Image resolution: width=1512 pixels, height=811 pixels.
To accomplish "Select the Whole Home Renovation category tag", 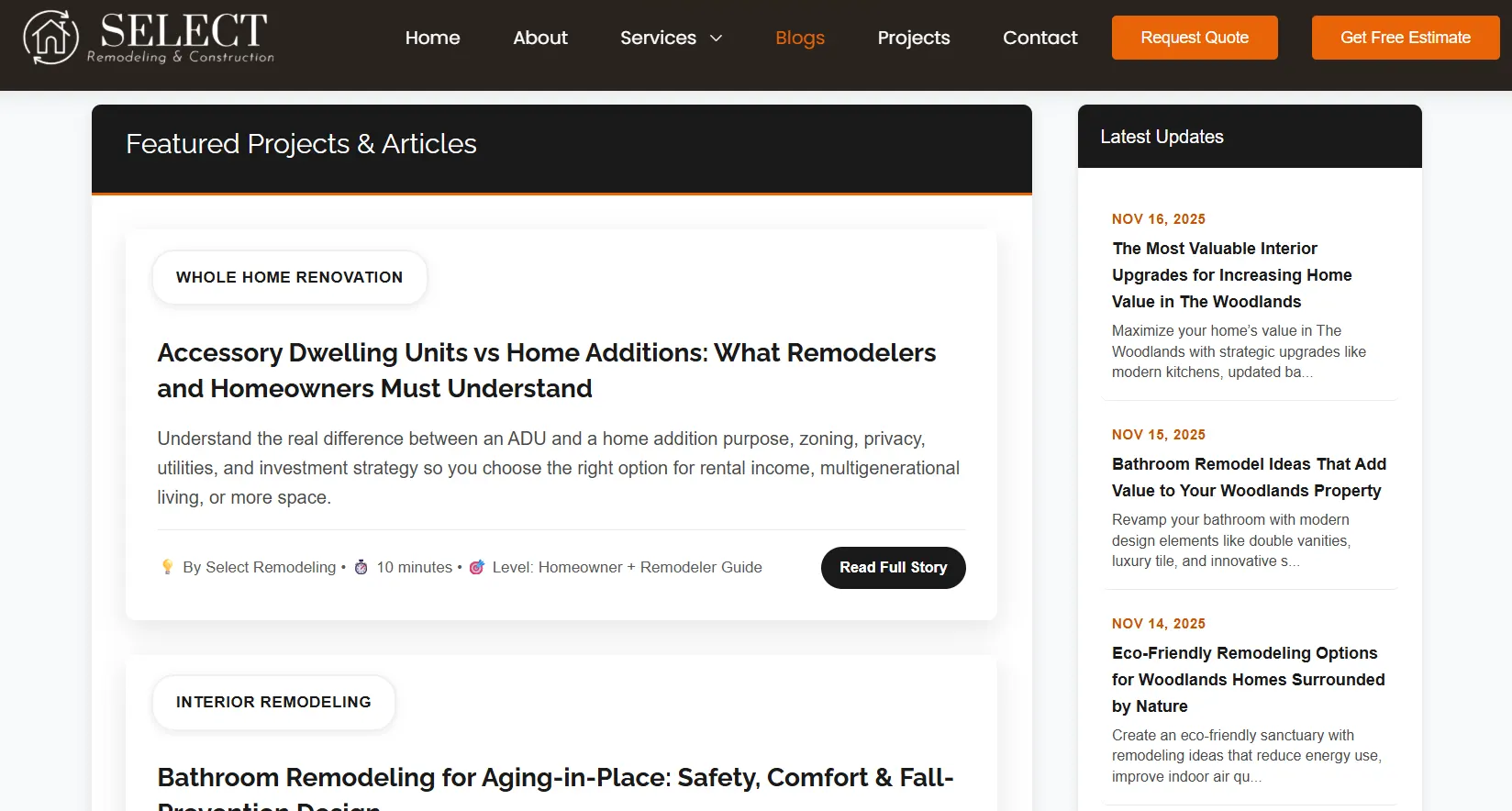I will 290,277.
